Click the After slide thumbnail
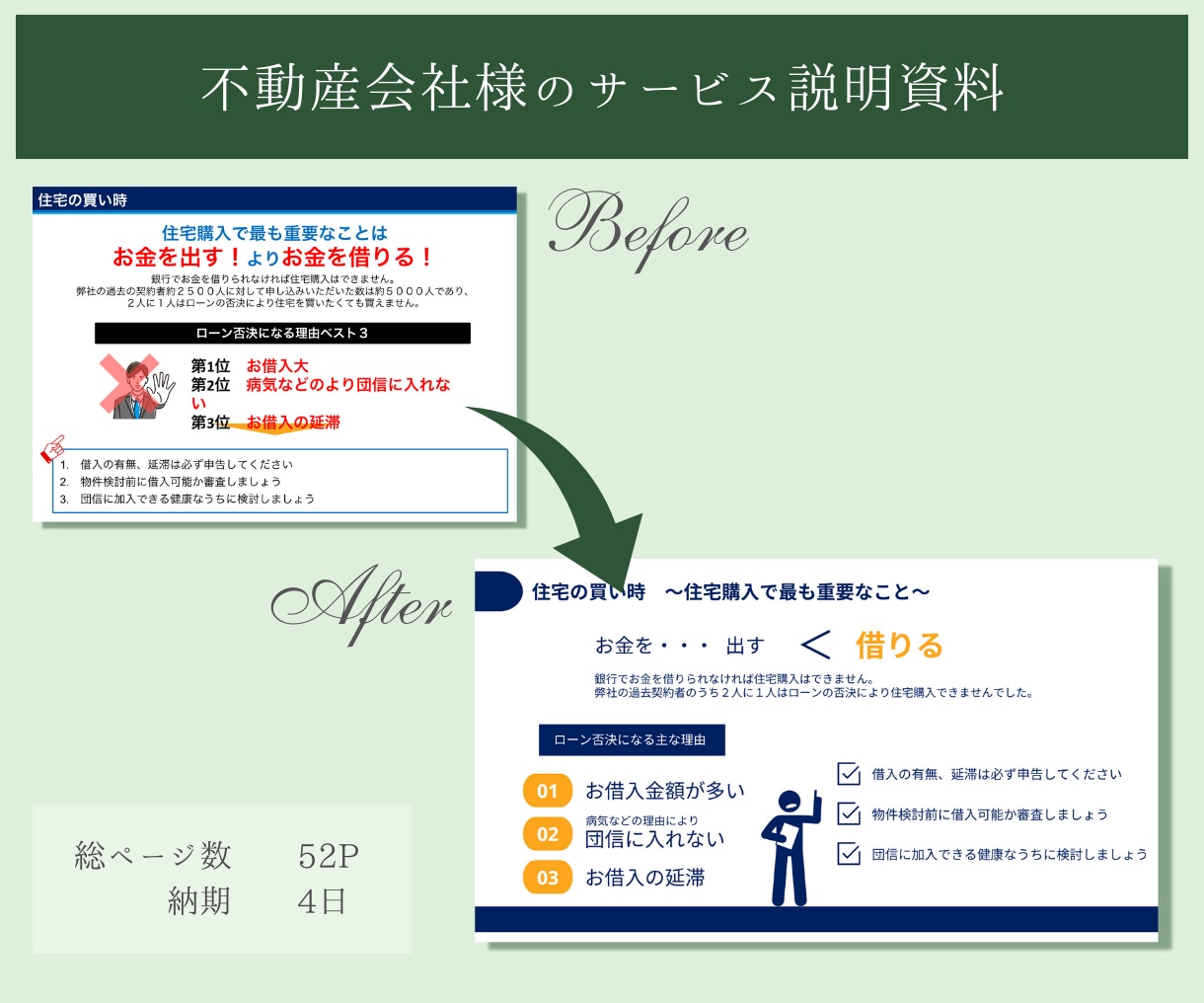 816,750
